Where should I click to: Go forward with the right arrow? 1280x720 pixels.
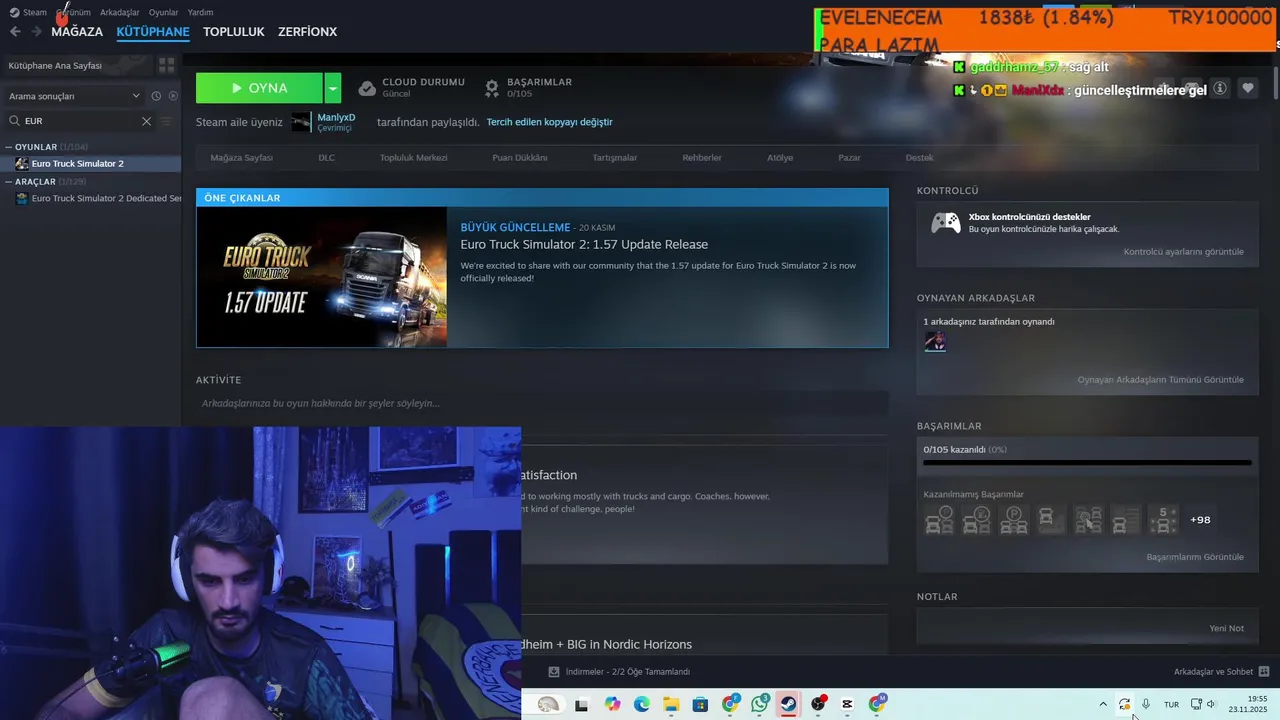click(x=36, y=32)
